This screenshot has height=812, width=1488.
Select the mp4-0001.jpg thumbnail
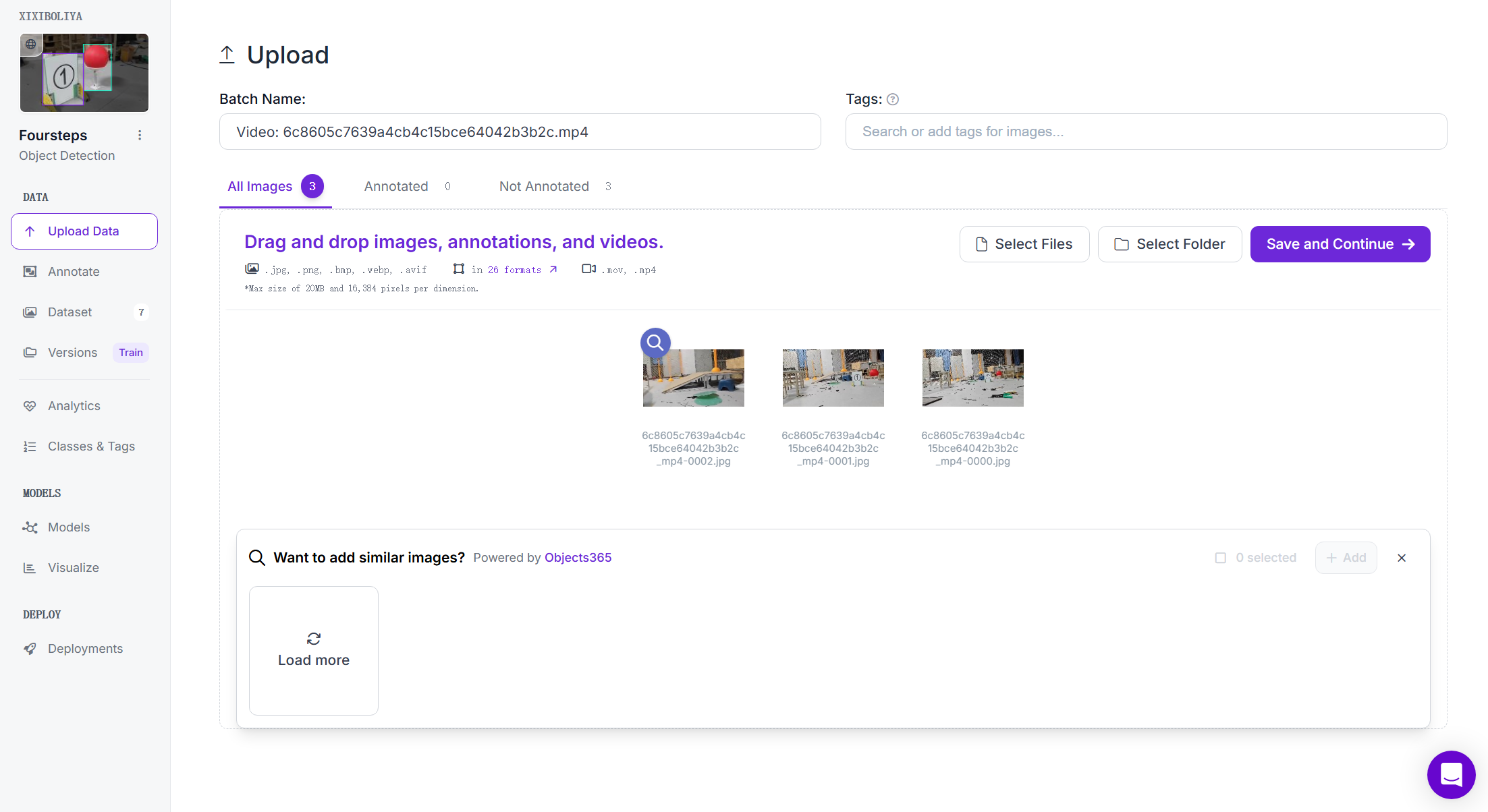[x=833, y=378]
